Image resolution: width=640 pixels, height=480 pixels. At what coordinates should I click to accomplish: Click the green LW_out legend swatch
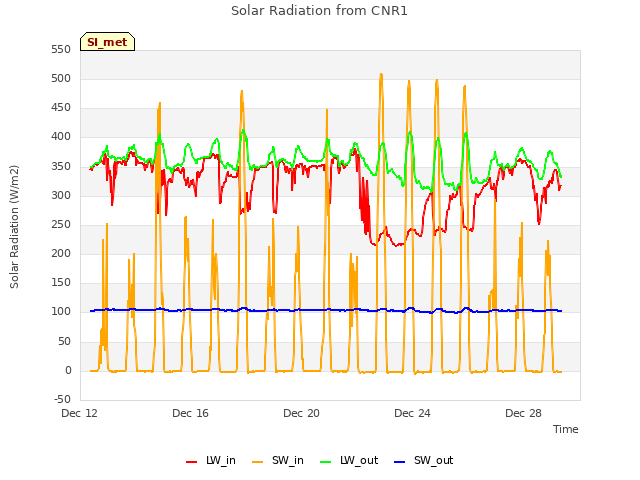coord(326,462)
